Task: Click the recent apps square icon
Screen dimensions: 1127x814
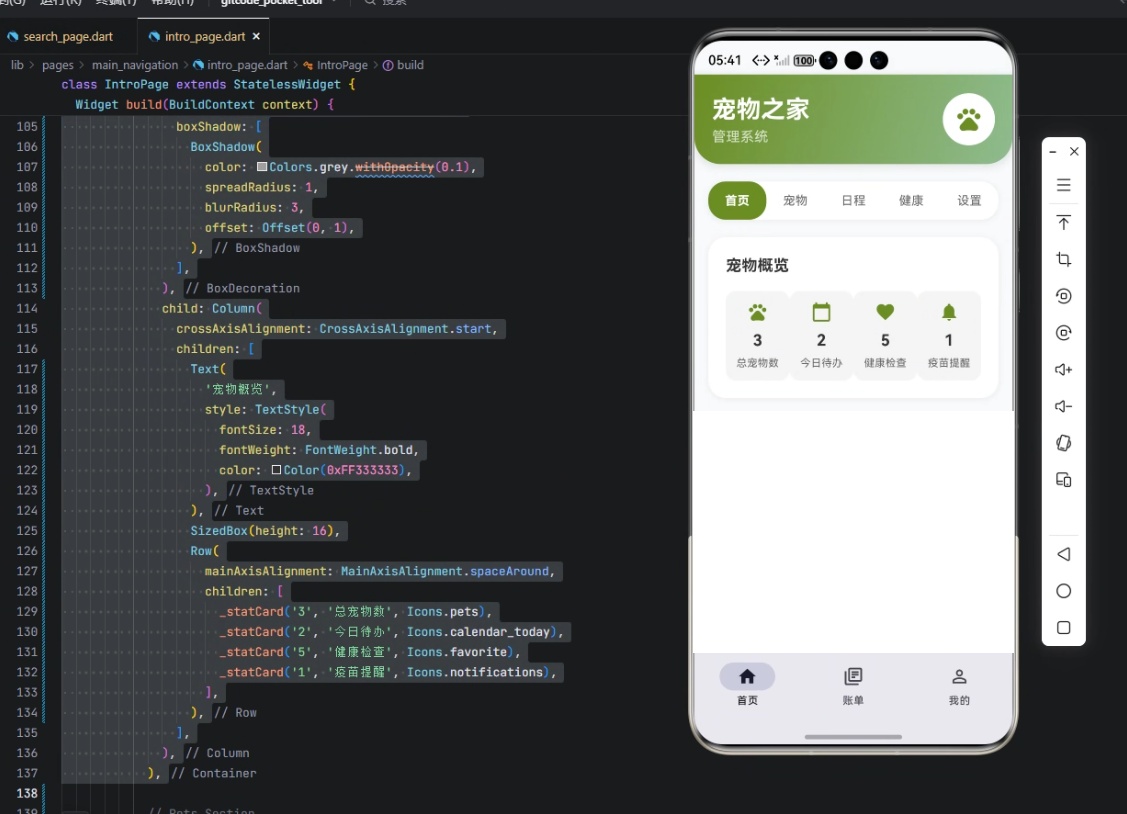Action: (x=1064, y=627)
